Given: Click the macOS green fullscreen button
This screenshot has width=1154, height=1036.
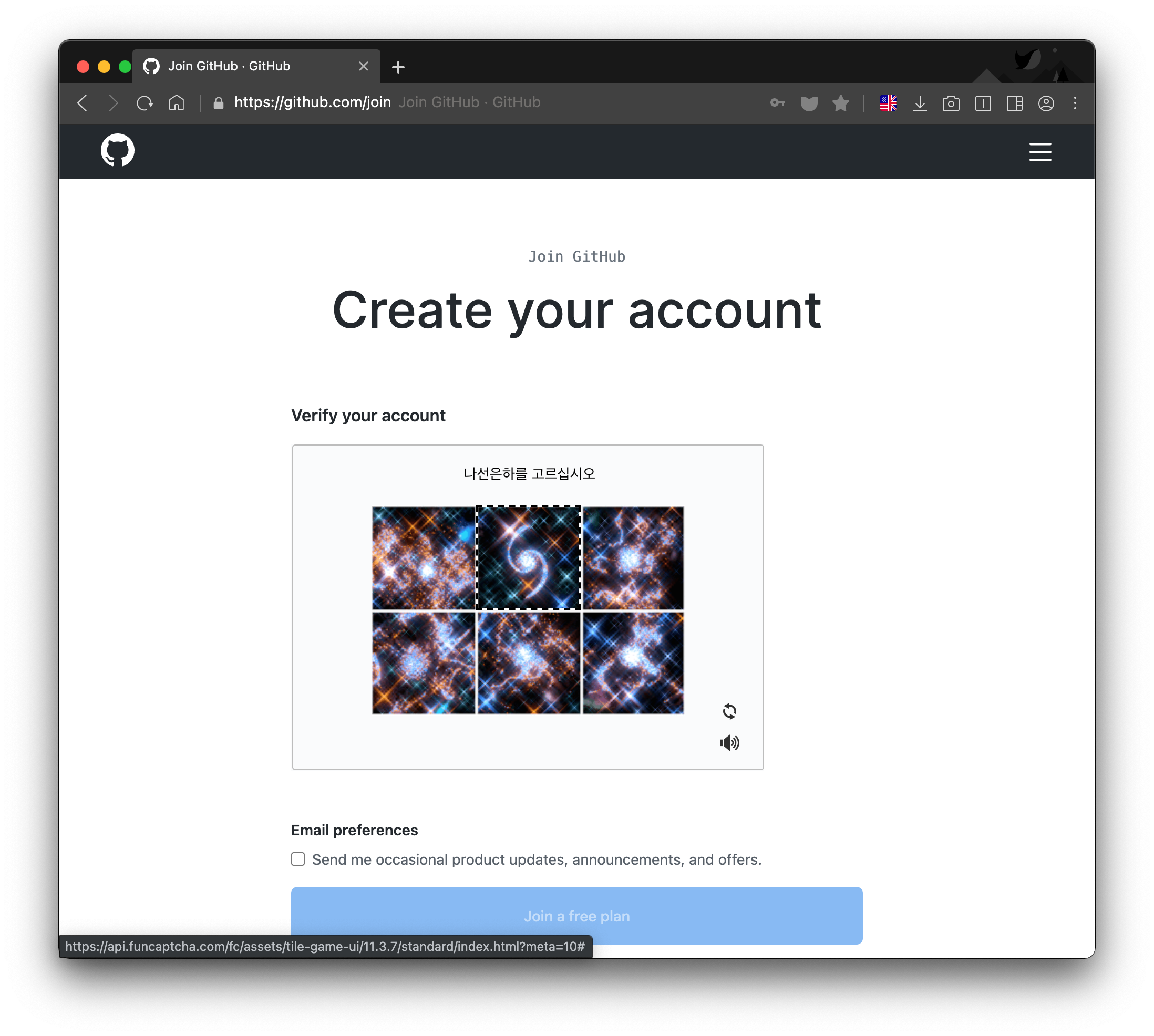Looking at the screenshot, I should (125, 67).
